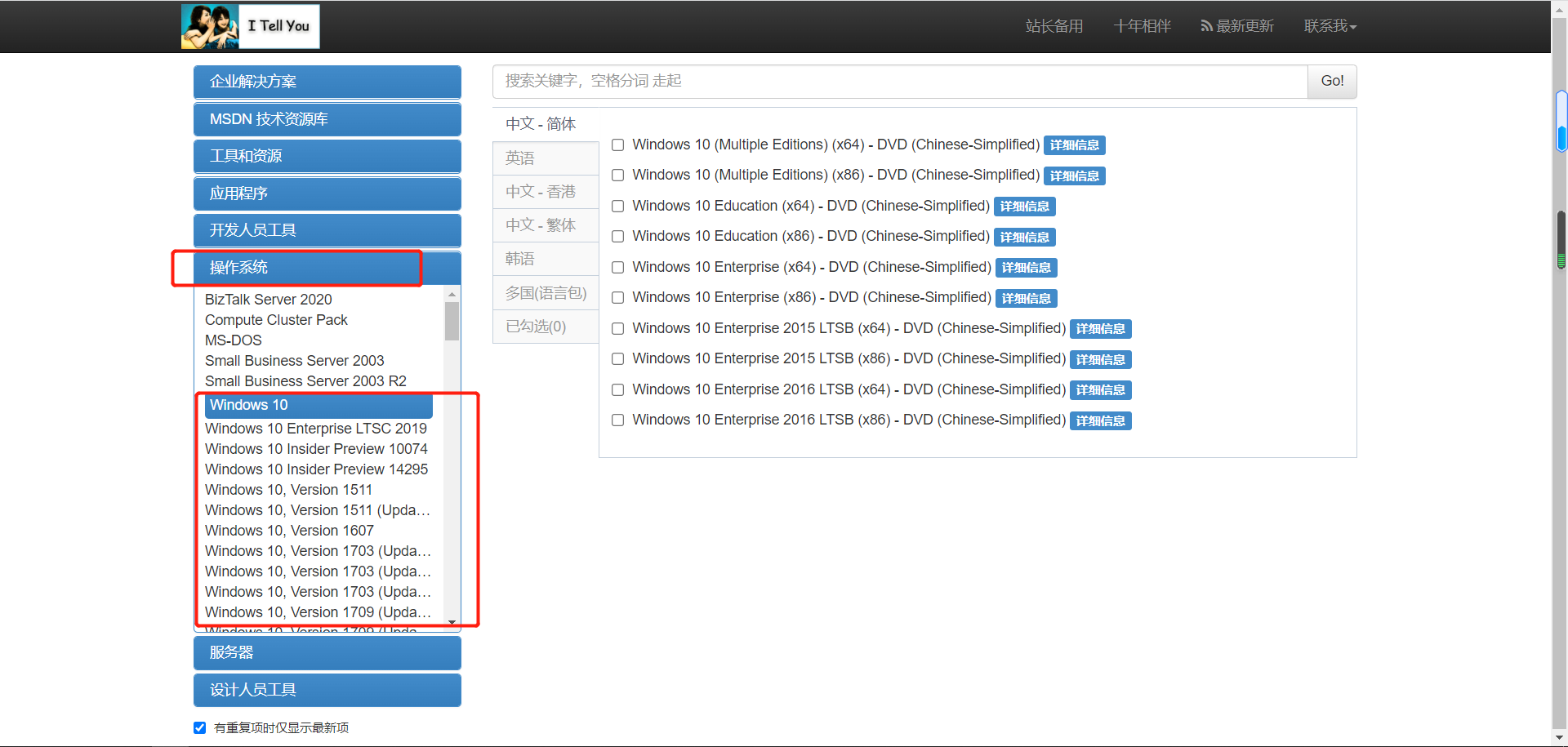Screen dimensions: 1568x747
Task: Switch to the 中文 - 繁体 tab
Action: (545, 225)
